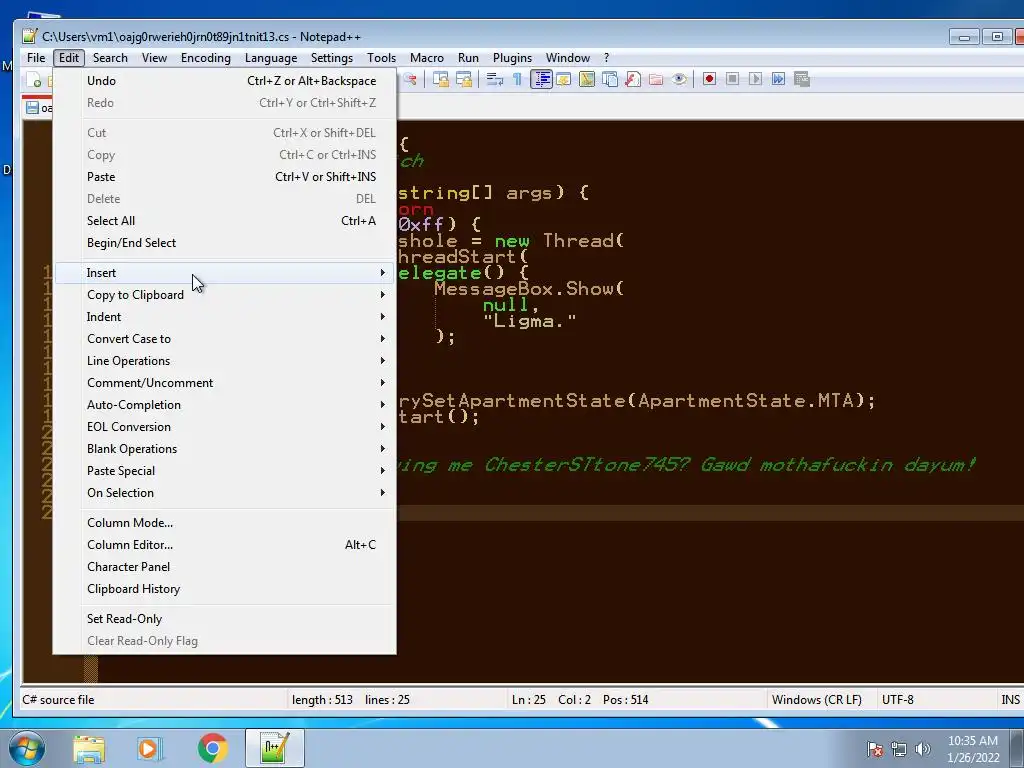
Task: Click the C# source file status text
Action: pos(58,700)
